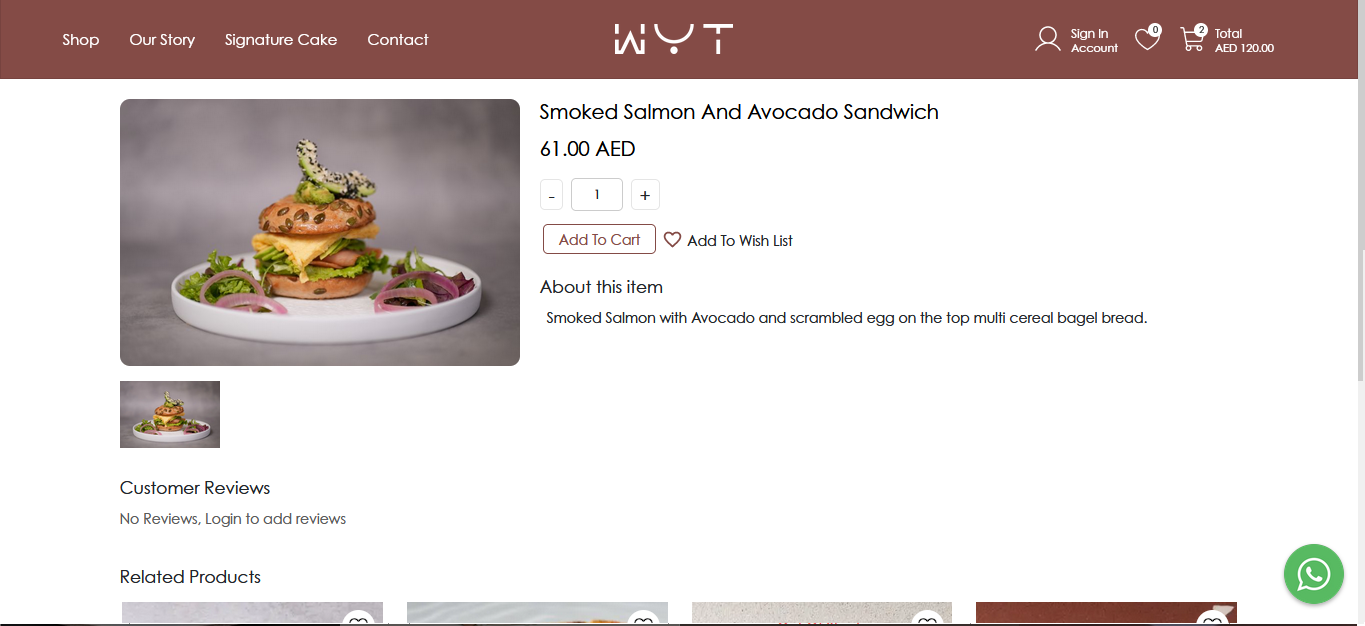Click heart icon beside Add To Wish List

click(672, 240)
